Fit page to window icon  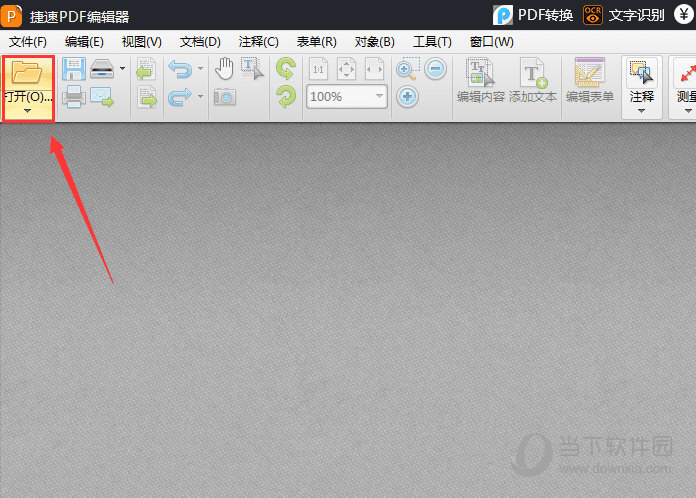[x=346, y=69]
